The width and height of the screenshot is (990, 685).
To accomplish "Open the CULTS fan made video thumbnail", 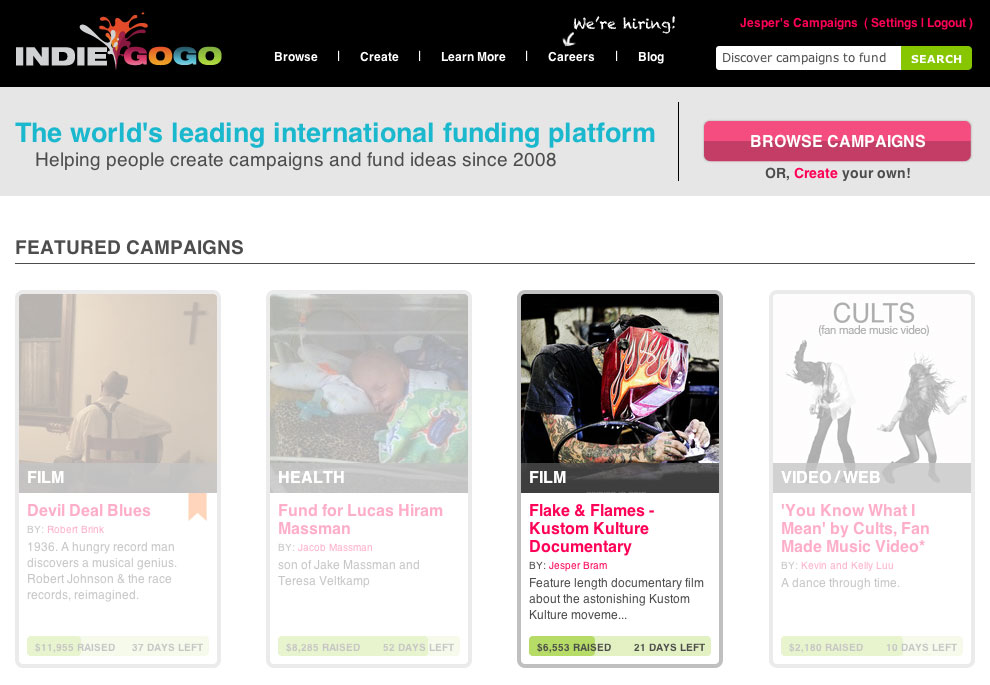I will point(872,393).
